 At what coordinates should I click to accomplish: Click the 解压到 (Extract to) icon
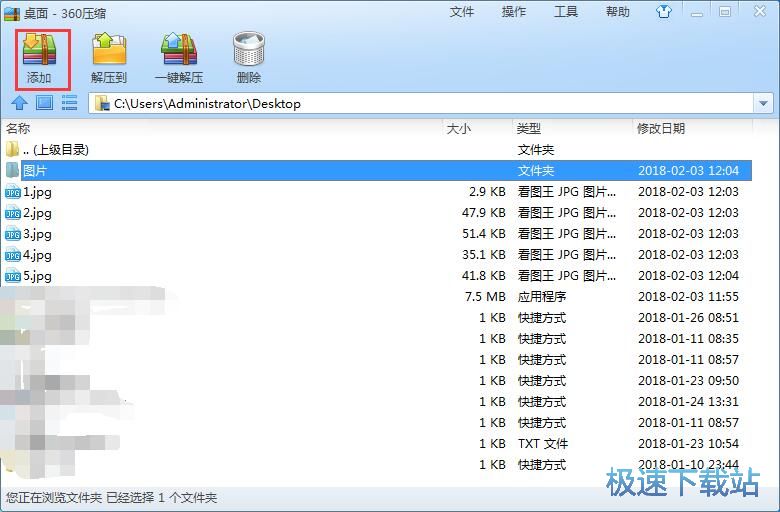click(x=109, y=49)
